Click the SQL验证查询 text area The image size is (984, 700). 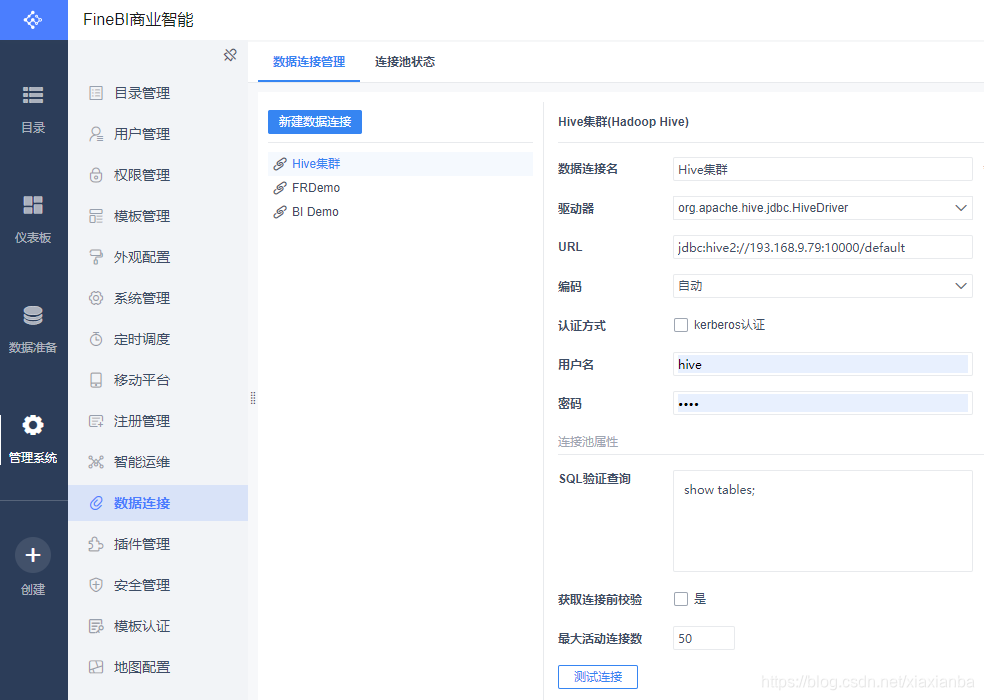tap(823, 521)
